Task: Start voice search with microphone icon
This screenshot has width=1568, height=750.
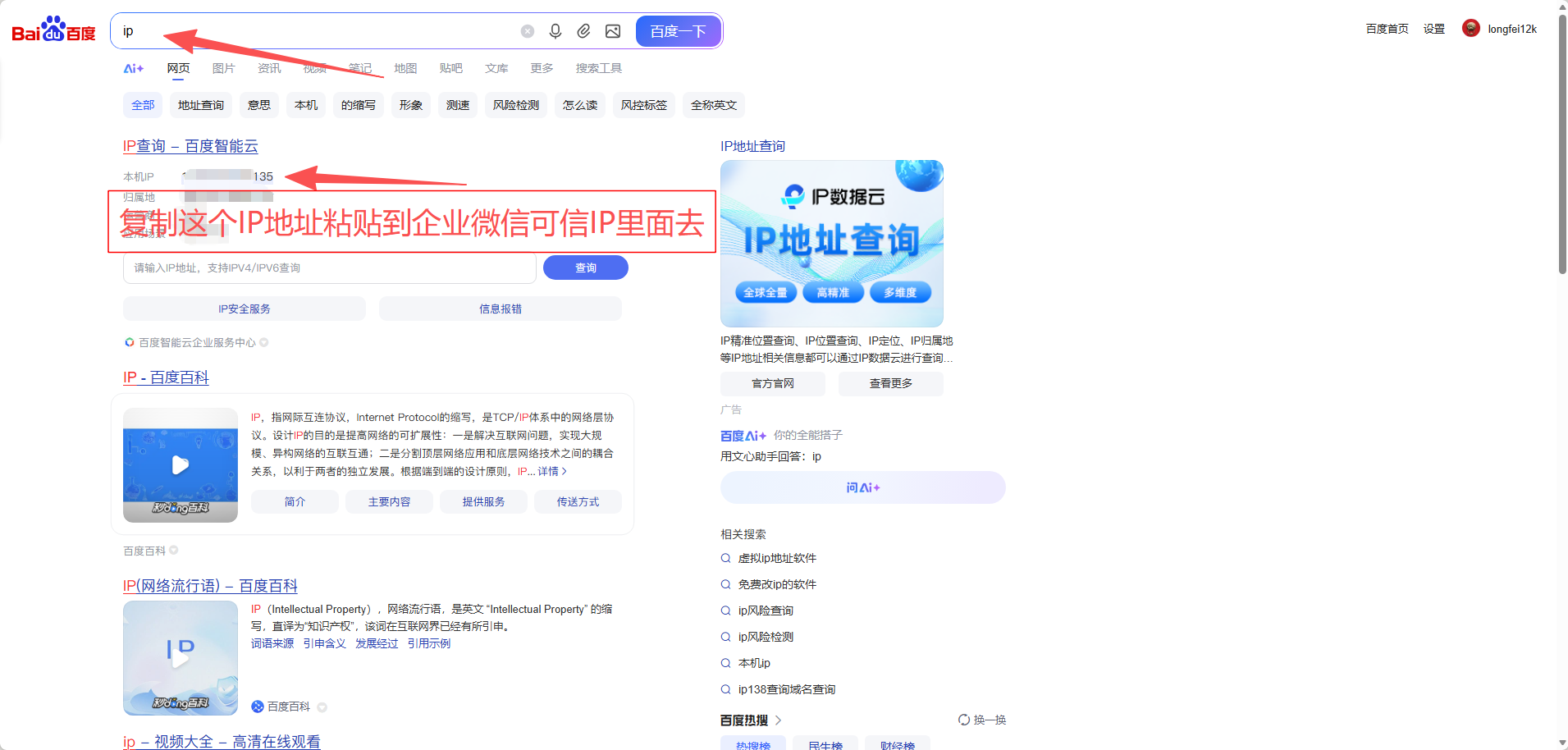Action: 555,31
